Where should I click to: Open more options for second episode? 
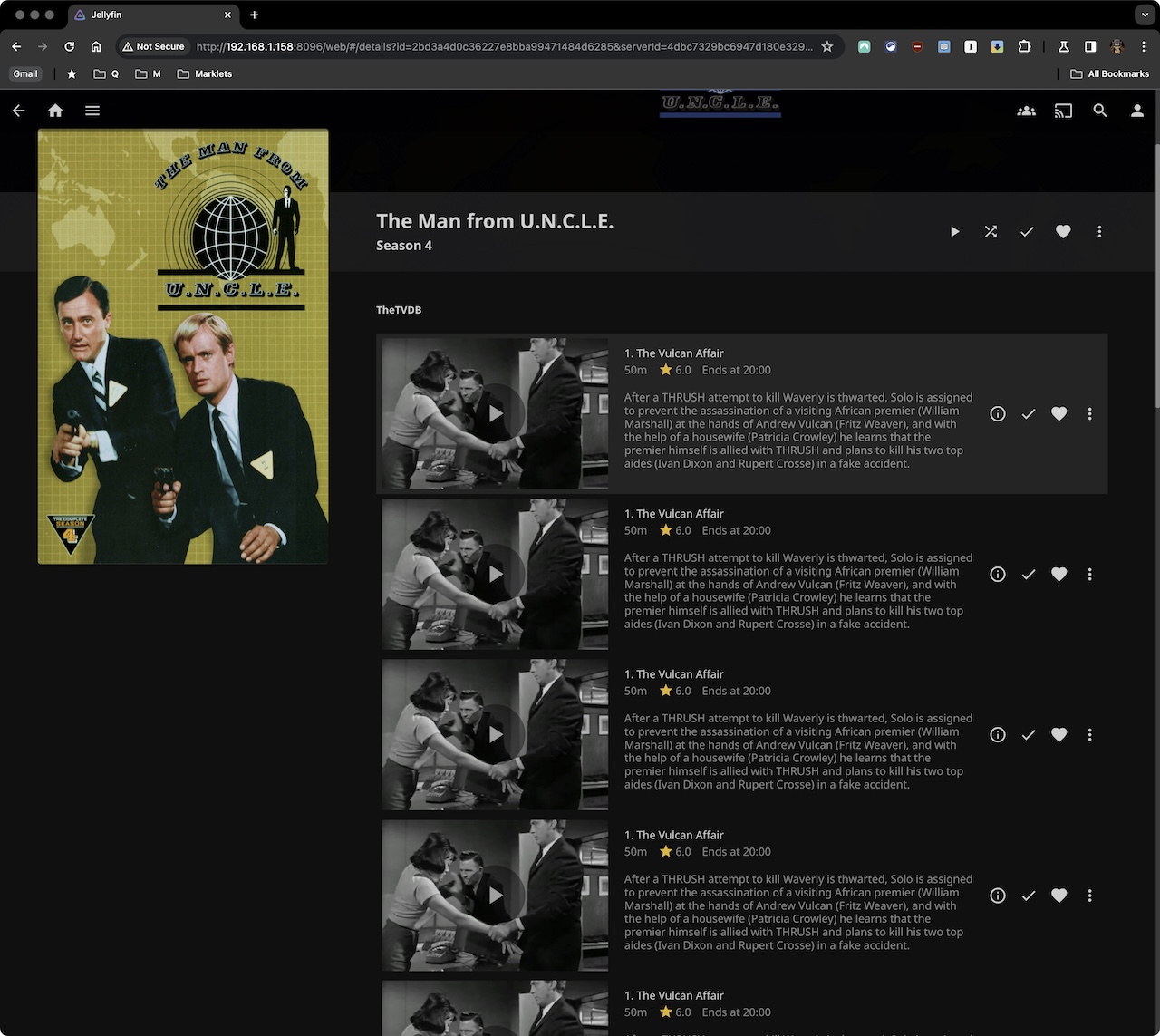(x=1089, y=575)
